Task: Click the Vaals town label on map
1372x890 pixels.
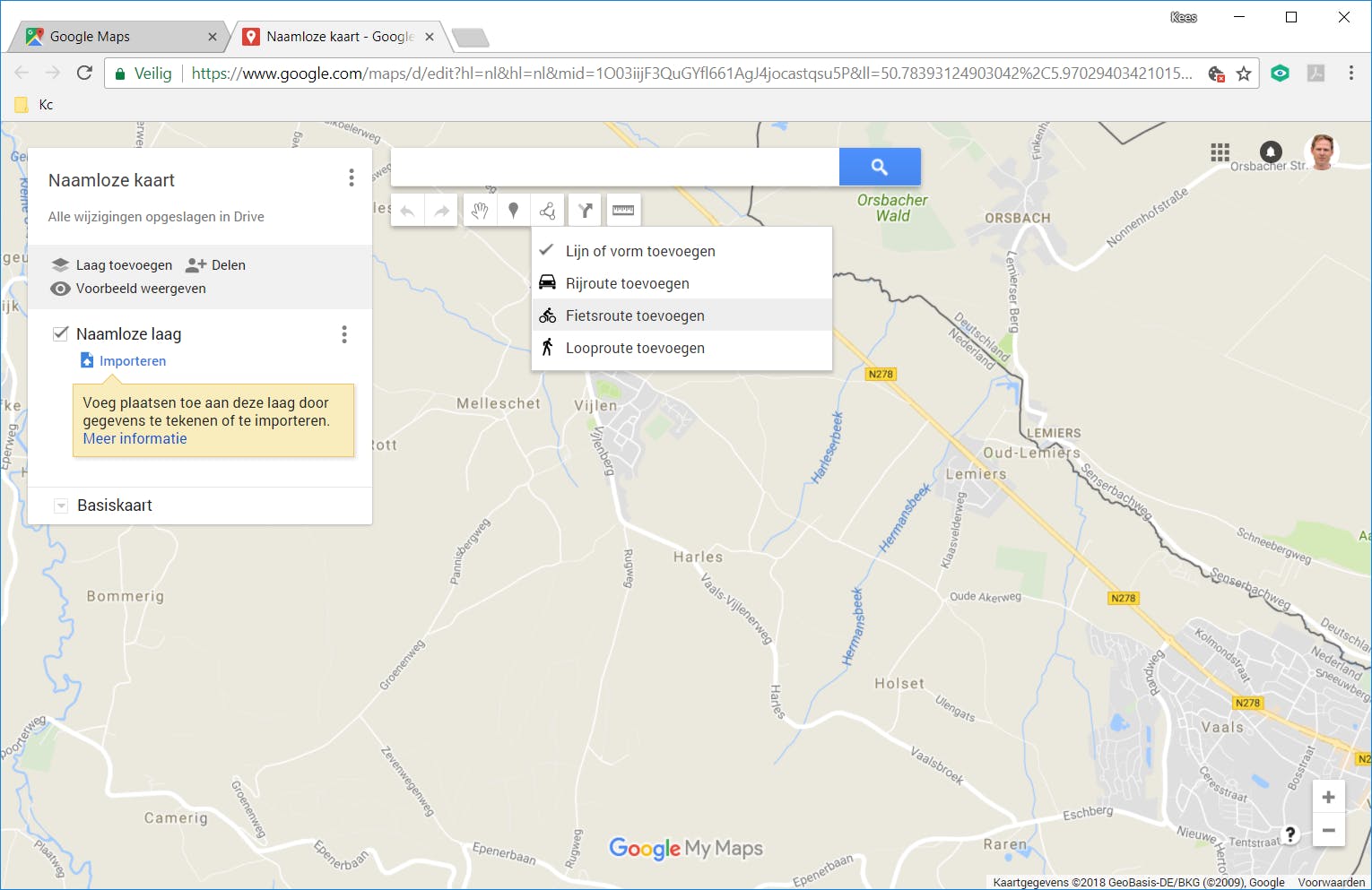Action: [1222, 727]
